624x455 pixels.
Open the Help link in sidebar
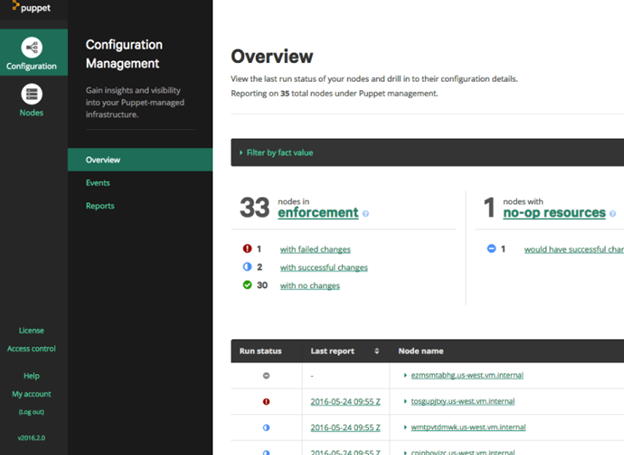(31, 376)
